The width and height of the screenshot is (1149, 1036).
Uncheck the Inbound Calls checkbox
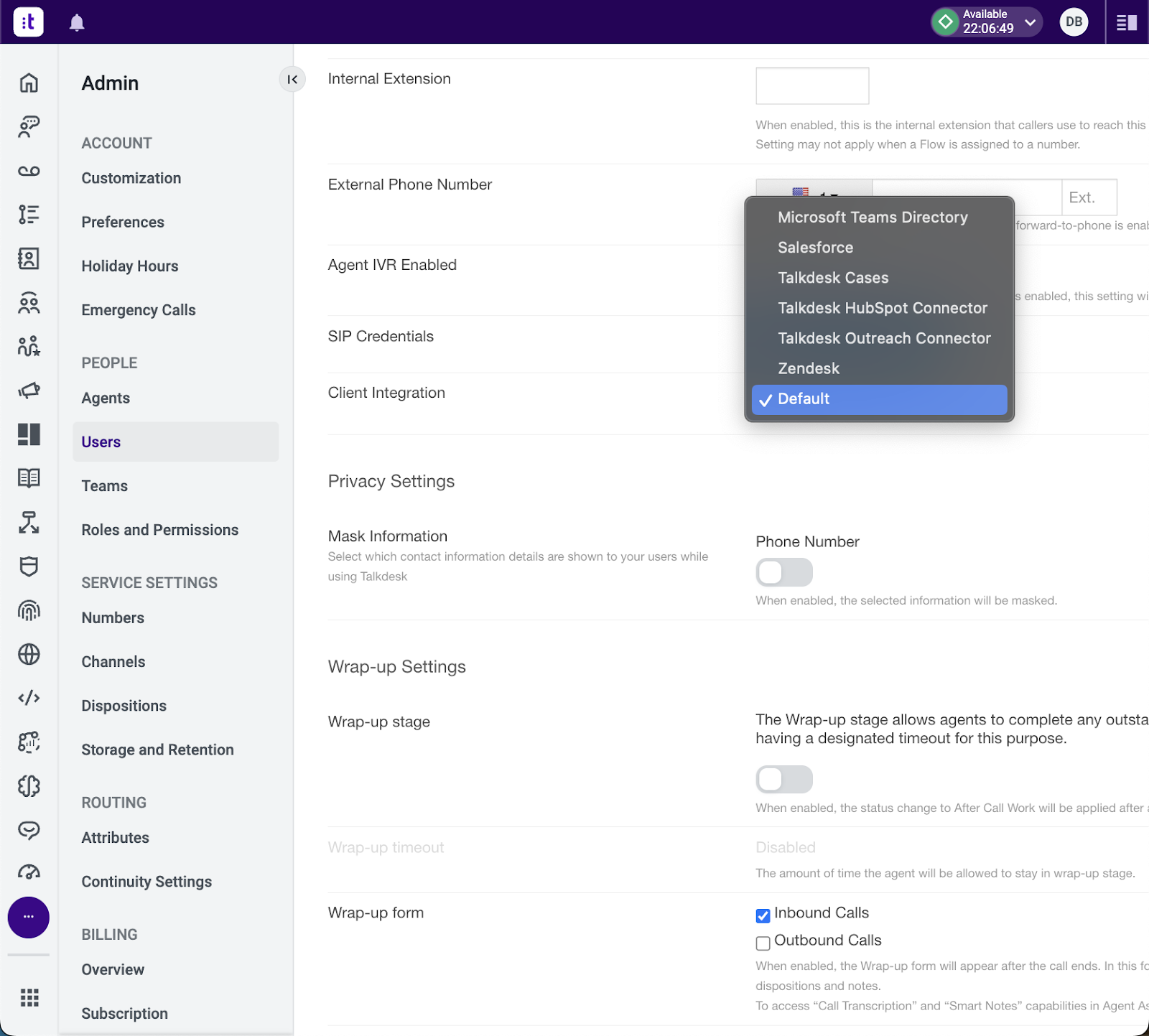click(763, 915)
